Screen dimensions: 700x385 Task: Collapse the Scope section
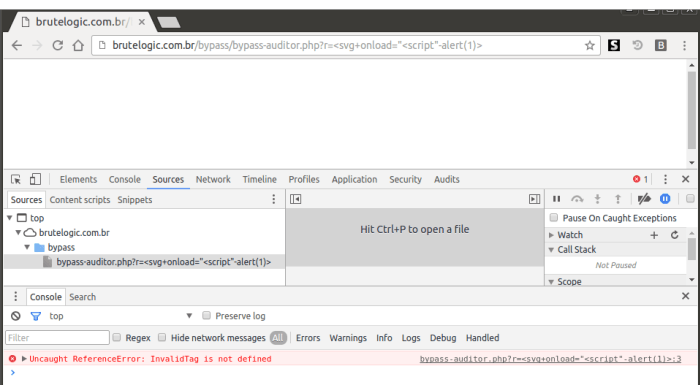551,282
